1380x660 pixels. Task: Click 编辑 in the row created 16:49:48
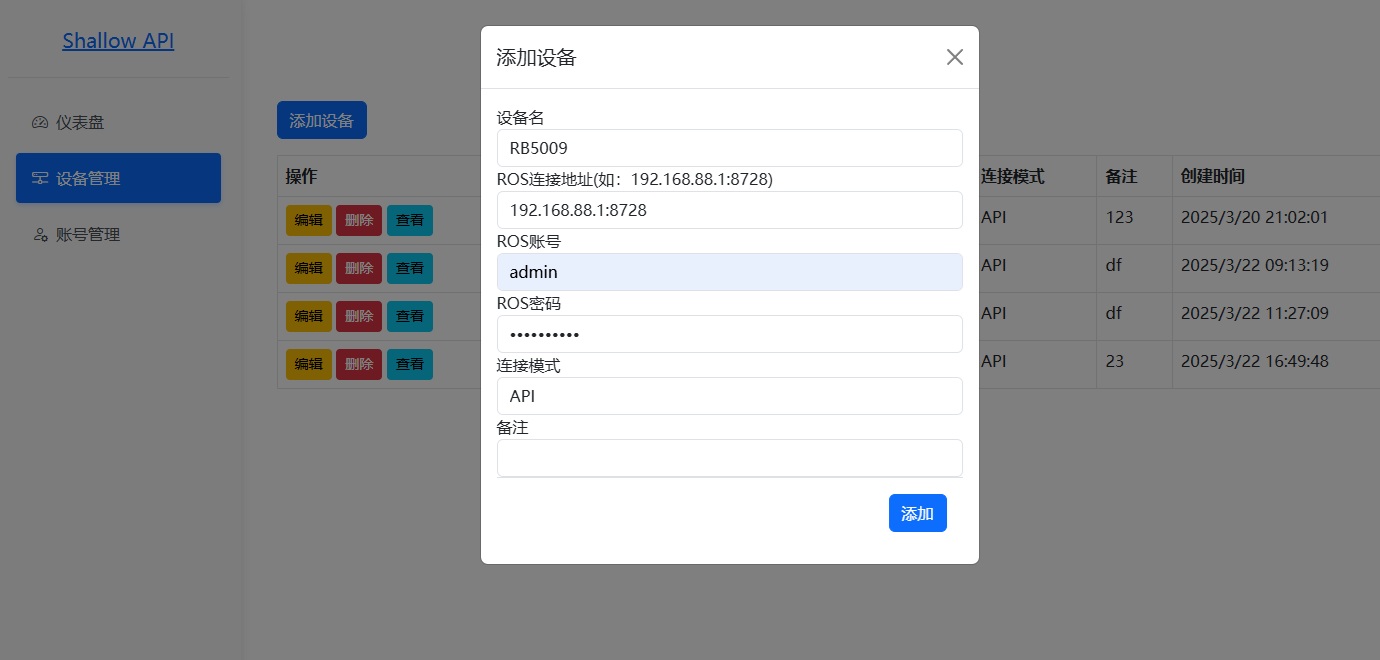308,364
